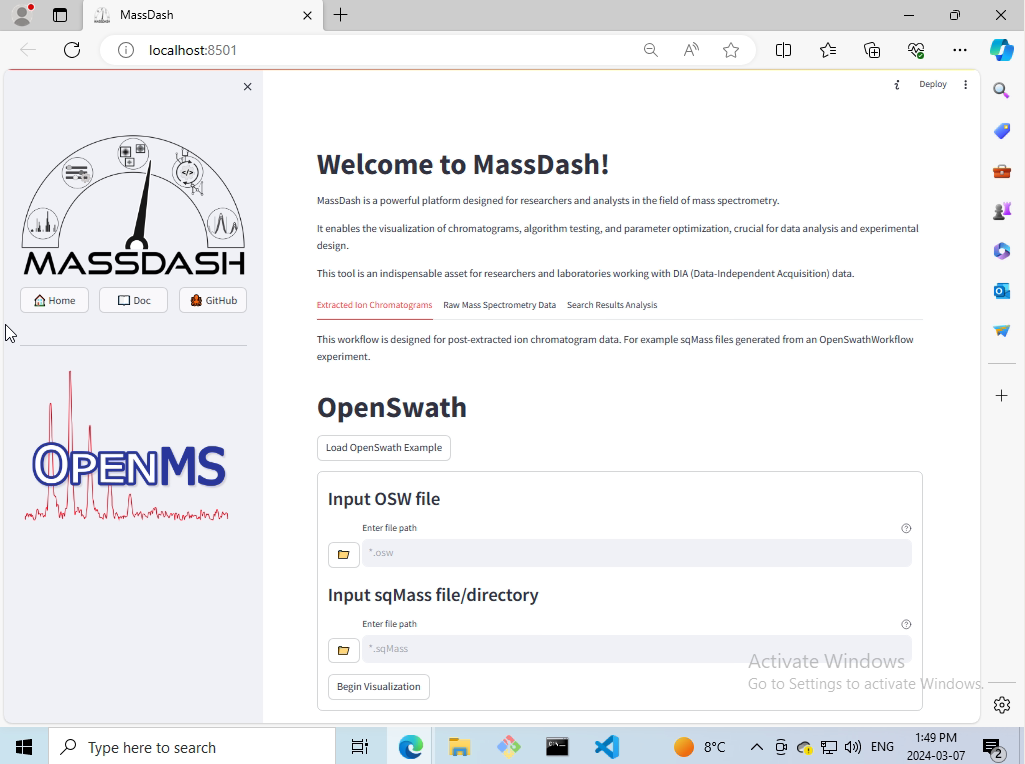
Task: Open Edge sidebar settings gear
Action: pyautogui.click(x=1001, y=705)
